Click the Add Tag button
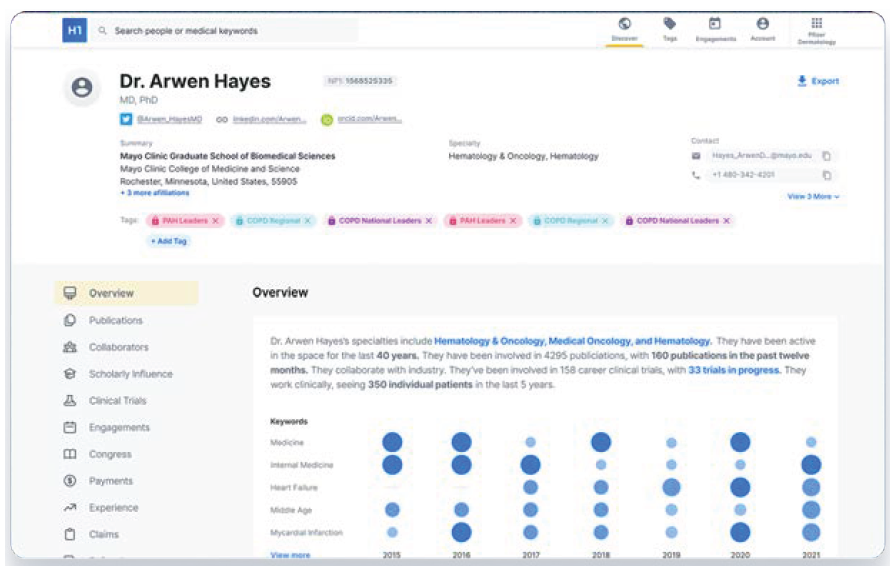 coord(168,241)
